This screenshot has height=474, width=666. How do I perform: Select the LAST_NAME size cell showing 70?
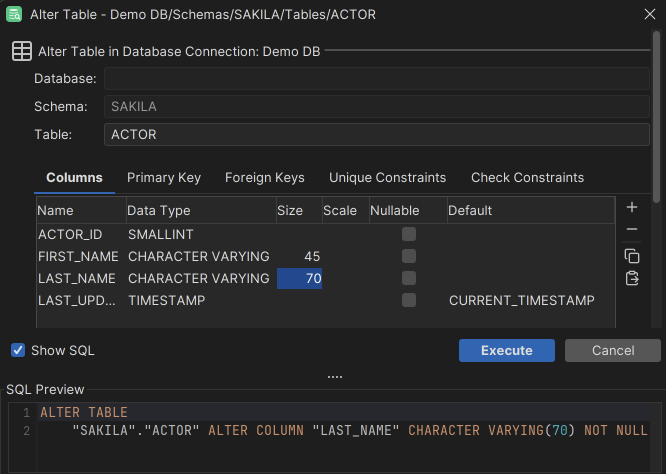click(299, 278)
